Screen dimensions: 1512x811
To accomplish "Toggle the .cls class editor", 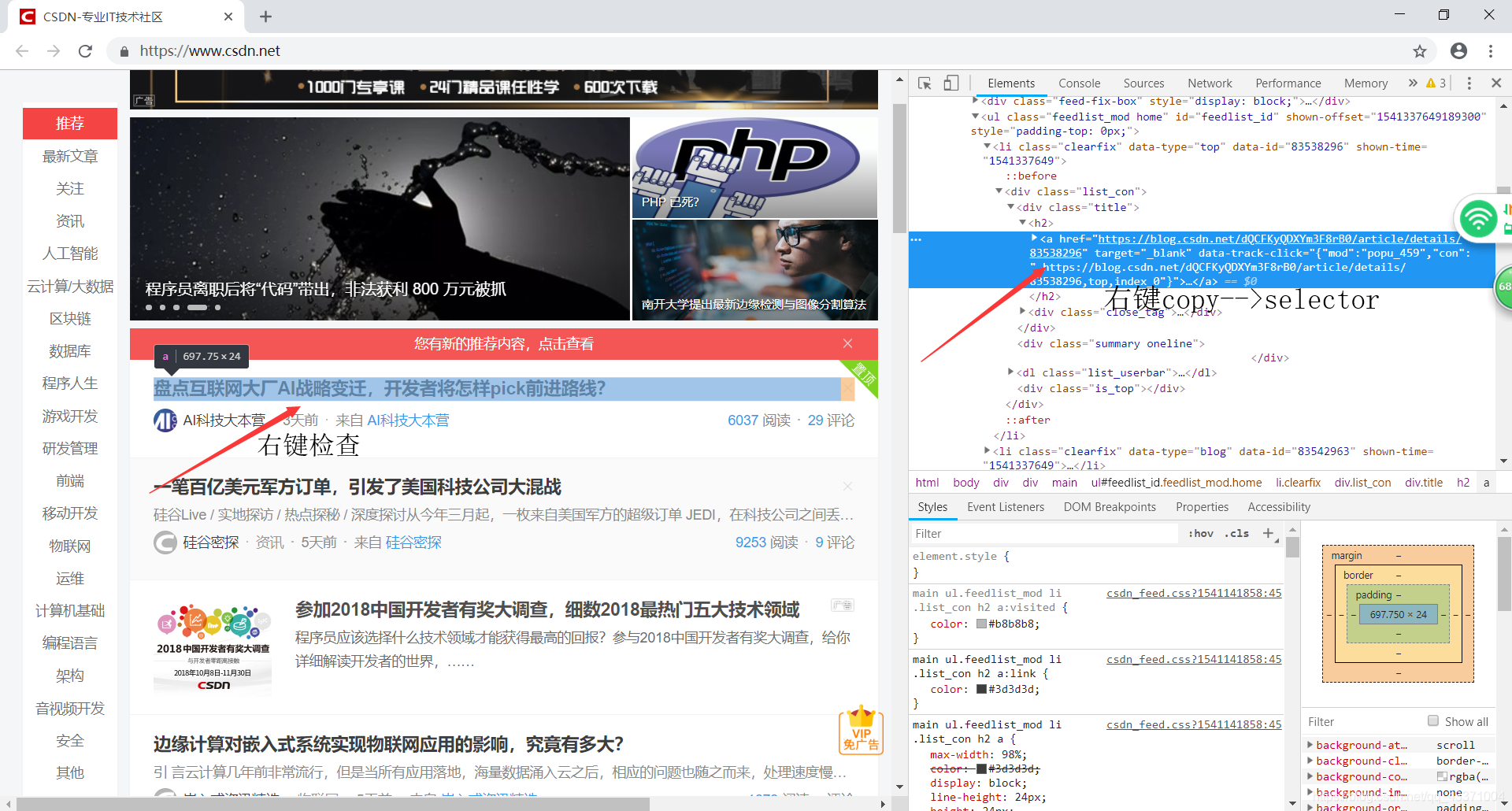I will pyautogui.click(x=1237, y=533).
